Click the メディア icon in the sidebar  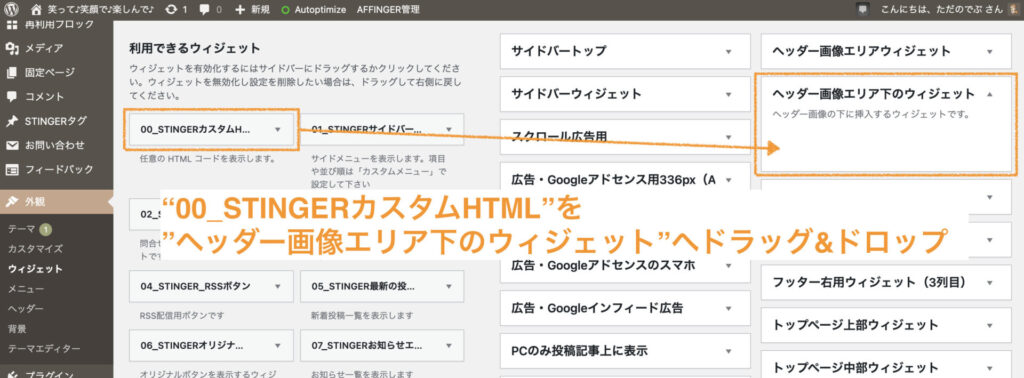click(12, 48)
